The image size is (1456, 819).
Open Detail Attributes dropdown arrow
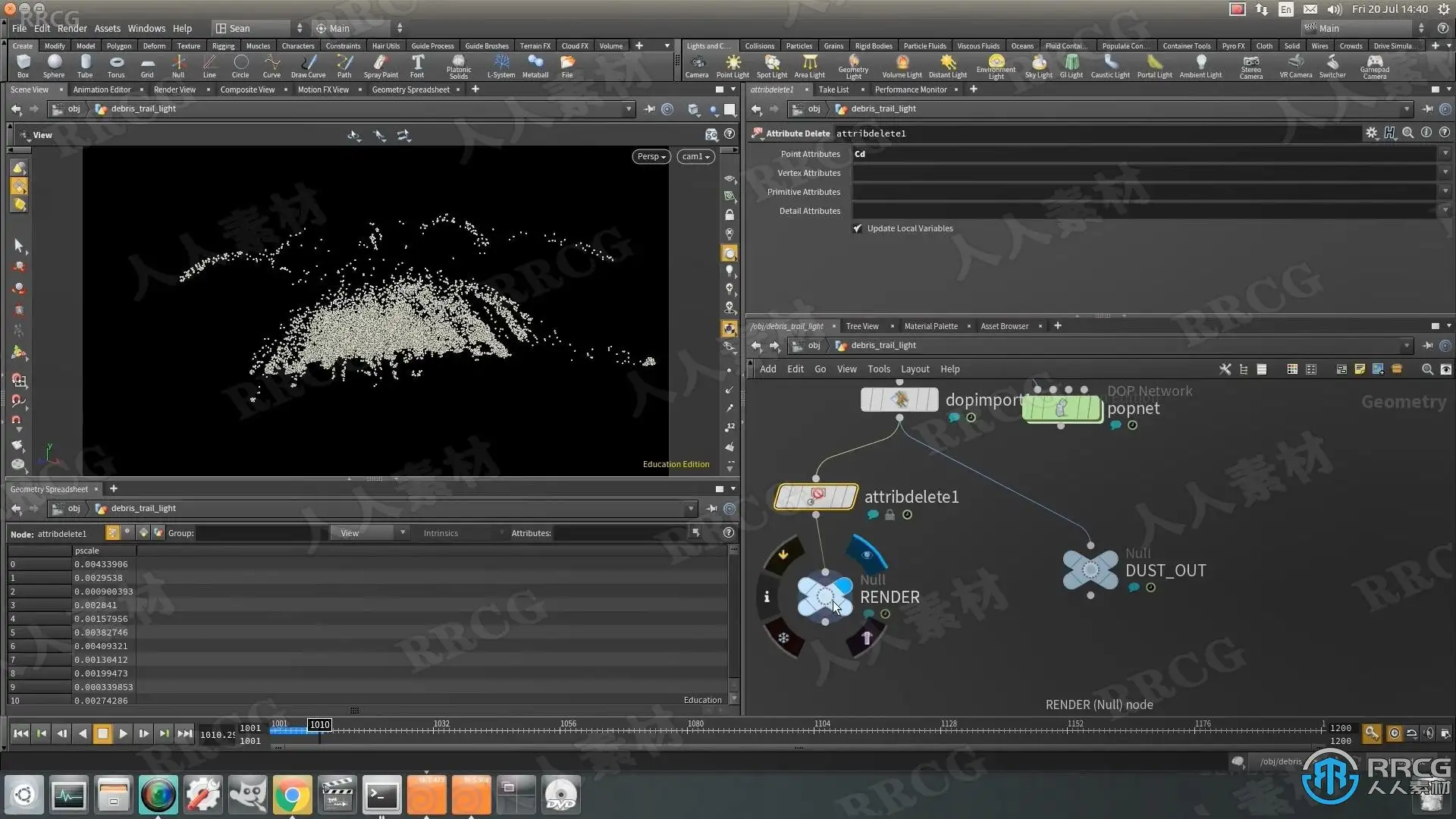tap(1445, 211)
